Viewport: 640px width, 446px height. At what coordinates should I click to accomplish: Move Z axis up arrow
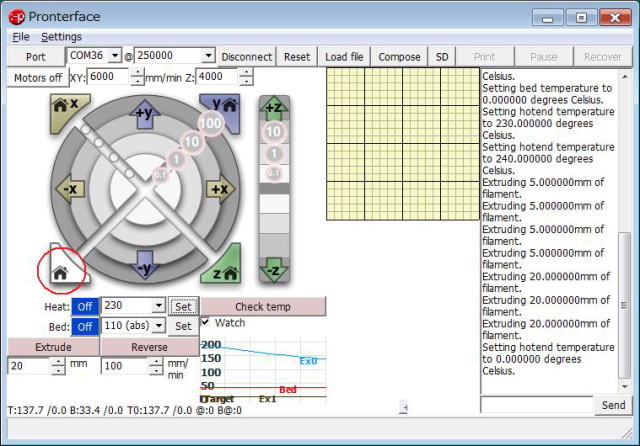click(274, 108)
